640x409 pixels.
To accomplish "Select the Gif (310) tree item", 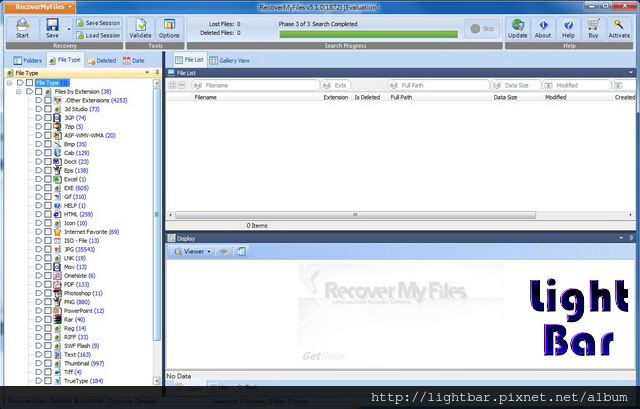I will [75, 197].
